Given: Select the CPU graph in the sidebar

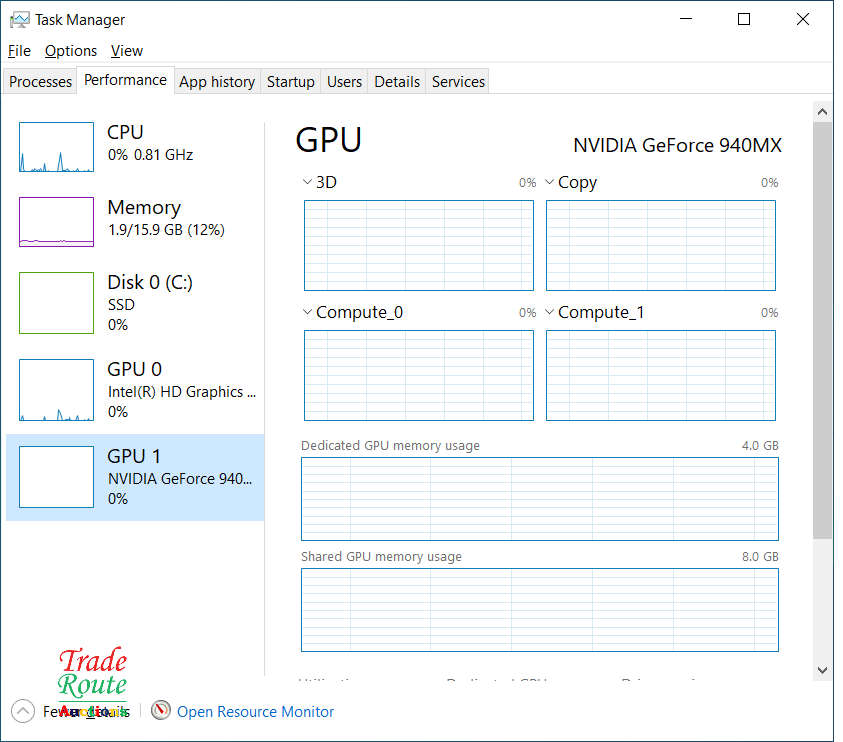Looking at the screenshot, I should (55, 146).
